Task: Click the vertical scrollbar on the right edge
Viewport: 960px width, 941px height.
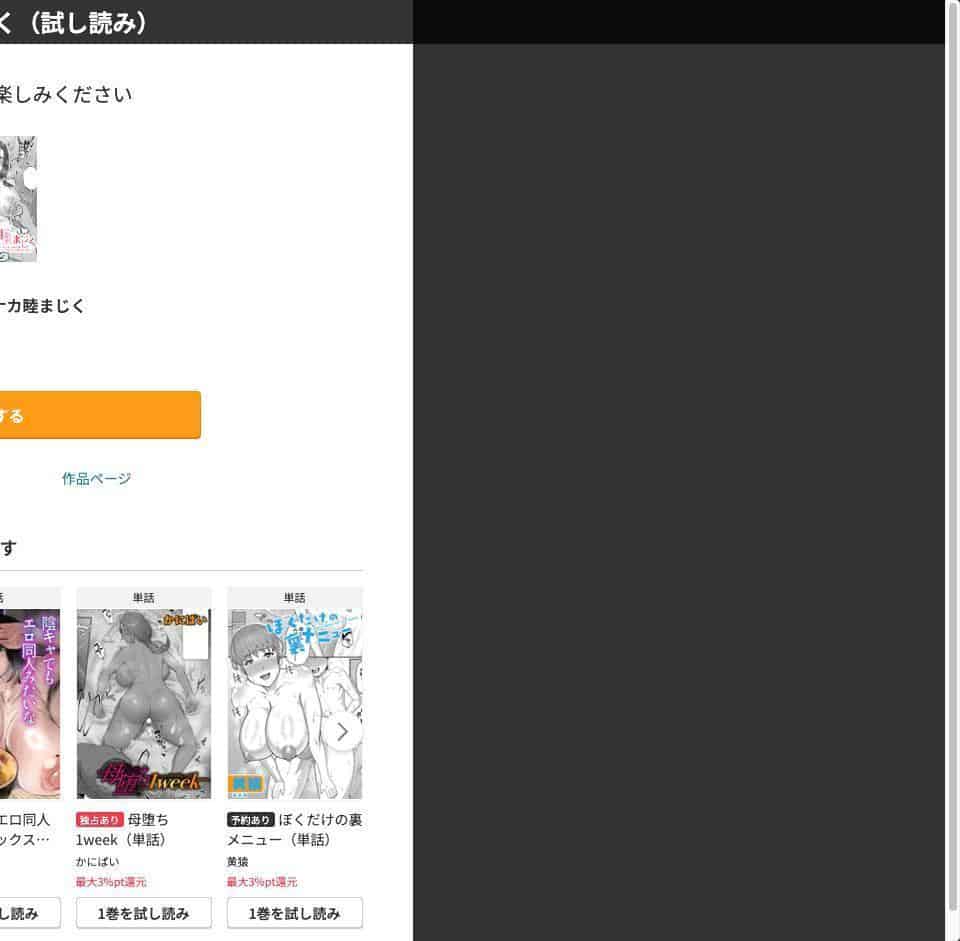Action: (x=952, y=470)
